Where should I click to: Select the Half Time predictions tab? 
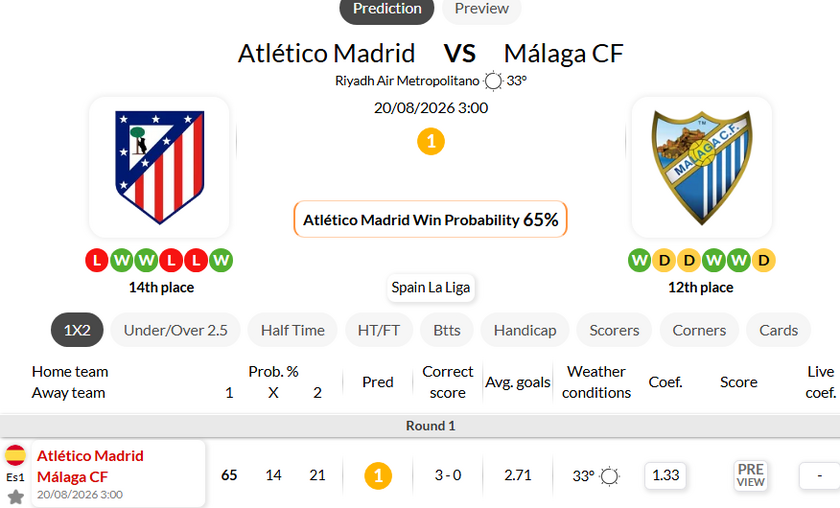click(x=292, y=330)
